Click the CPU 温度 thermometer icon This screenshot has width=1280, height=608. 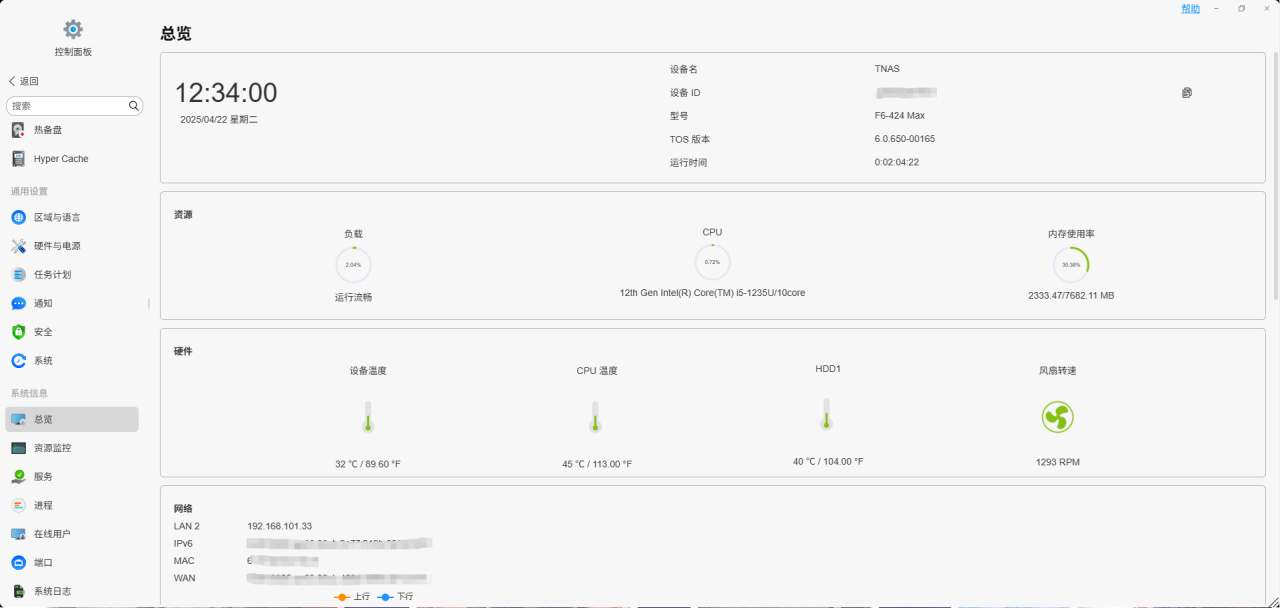595,416
